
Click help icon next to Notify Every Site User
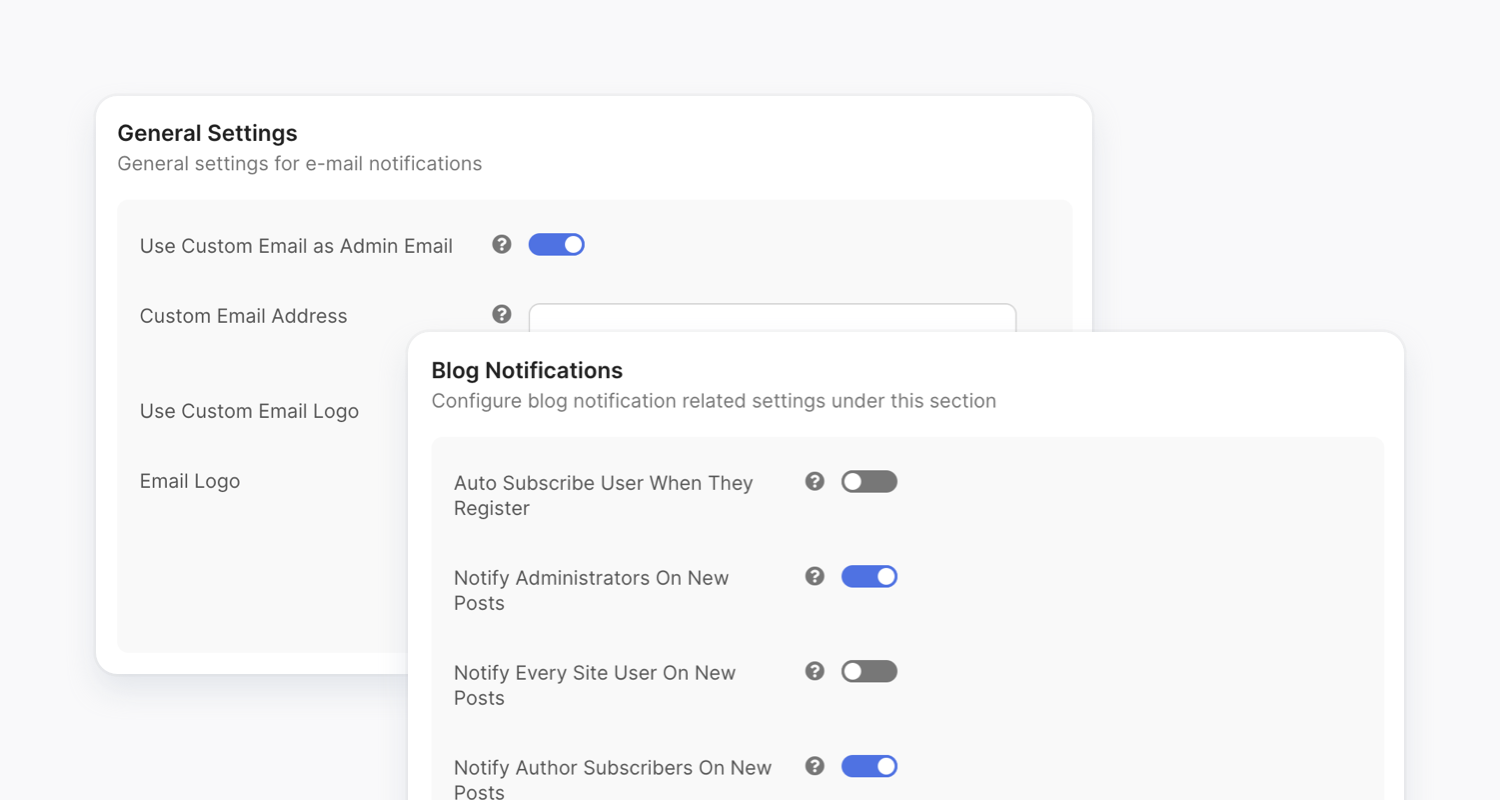click(814, 671)
